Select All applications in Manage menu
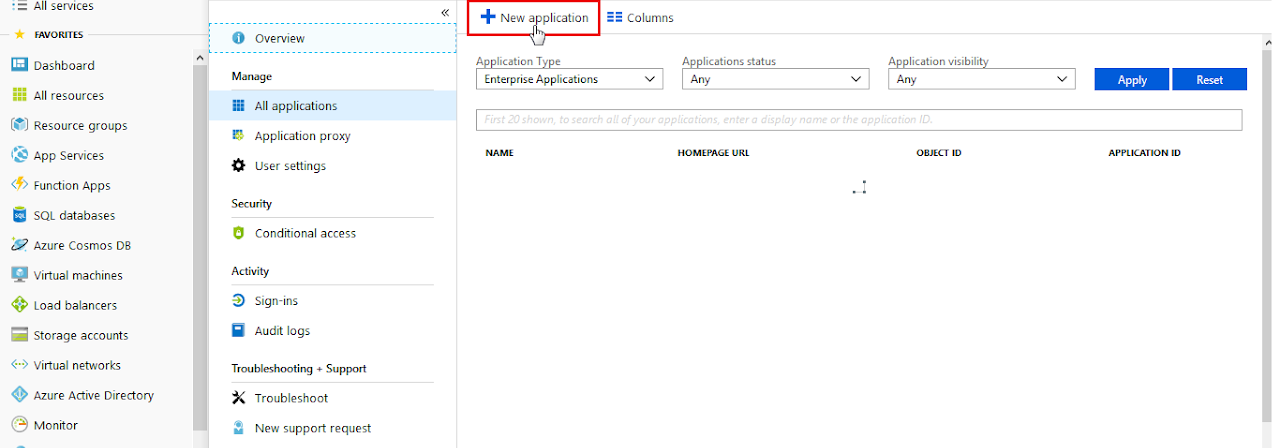Image resolution: width=1280 pixels, height=448 pixels. click(333, 106)
